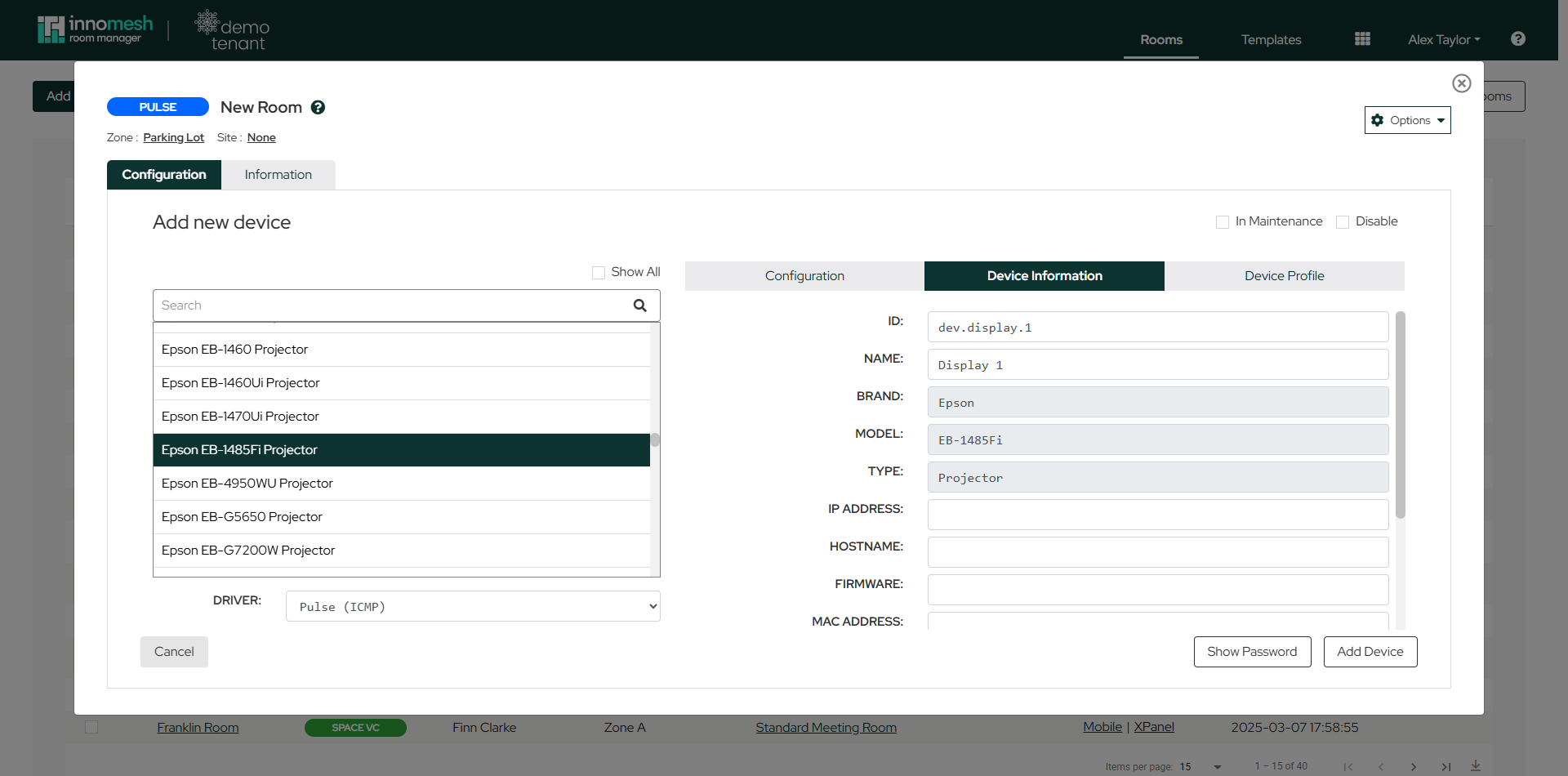Select Epson EB-G5650 Projector

[x=402, y=517]
